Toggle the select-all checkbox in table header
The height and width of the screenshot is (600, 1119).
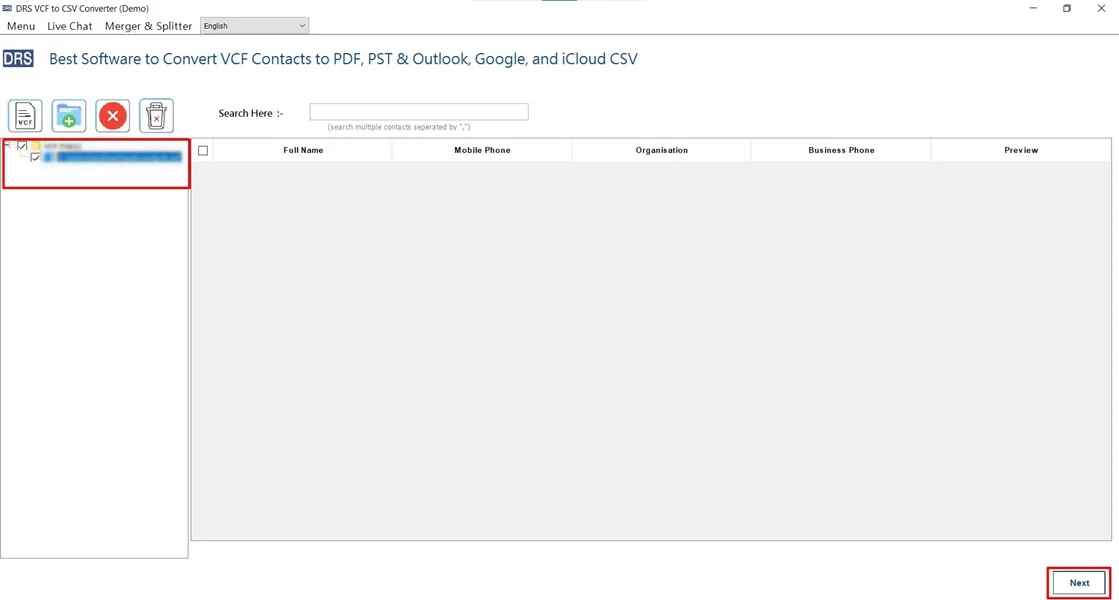(x=203, y=149)
